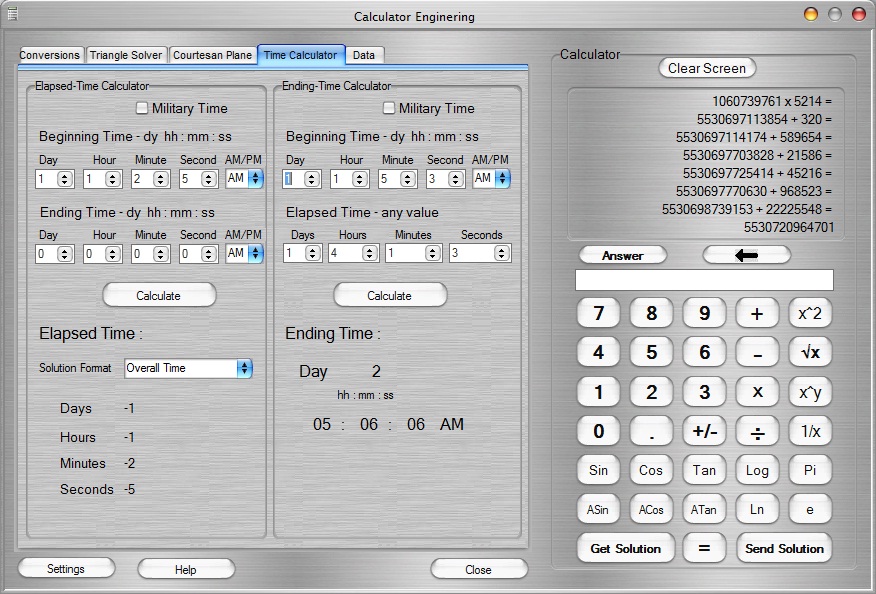Enable Military Time in Elapsed-Time Calculator

pos(142,108)
